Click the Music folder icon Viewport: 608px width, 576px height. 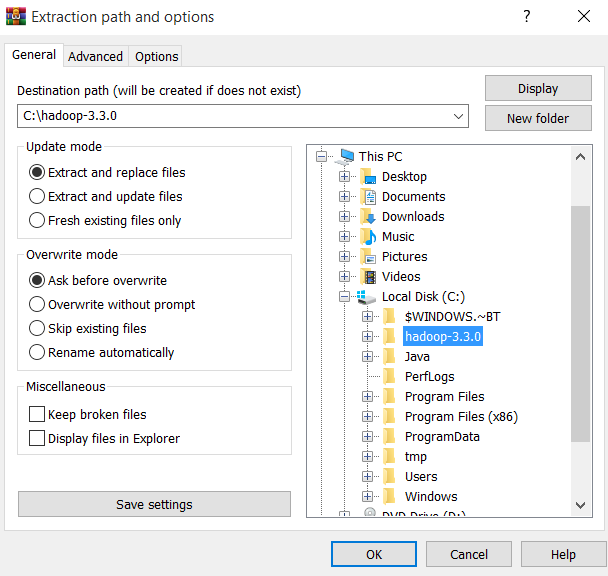[x=369, y=237]
